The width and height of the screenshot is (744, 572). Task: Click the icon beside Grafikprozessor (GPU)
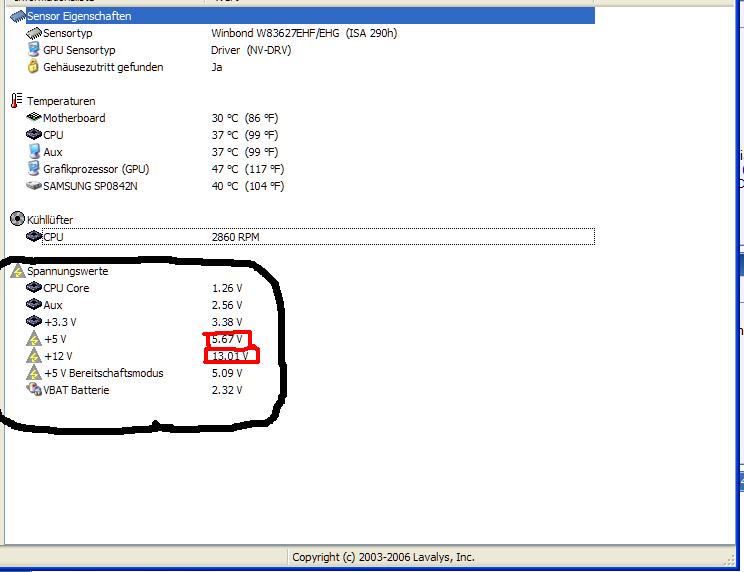[x=34, y=168]
